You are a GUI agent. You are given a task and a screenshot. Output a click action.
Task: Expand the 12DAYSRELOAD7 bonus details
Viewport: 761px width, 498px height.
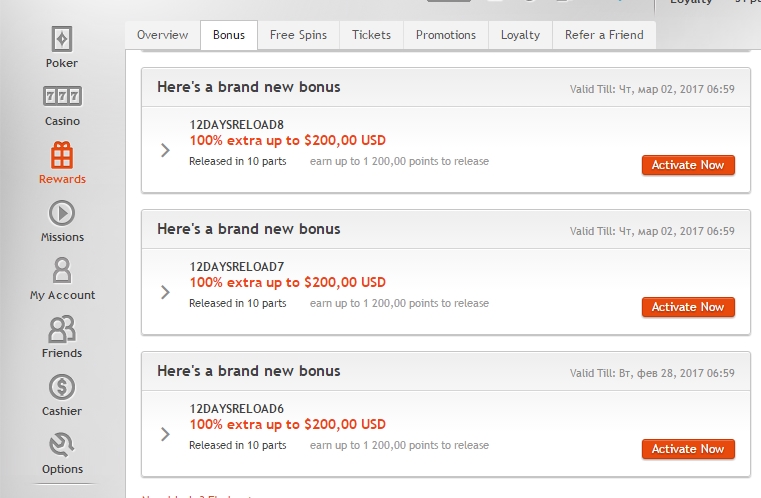click(x=165, y=292)
